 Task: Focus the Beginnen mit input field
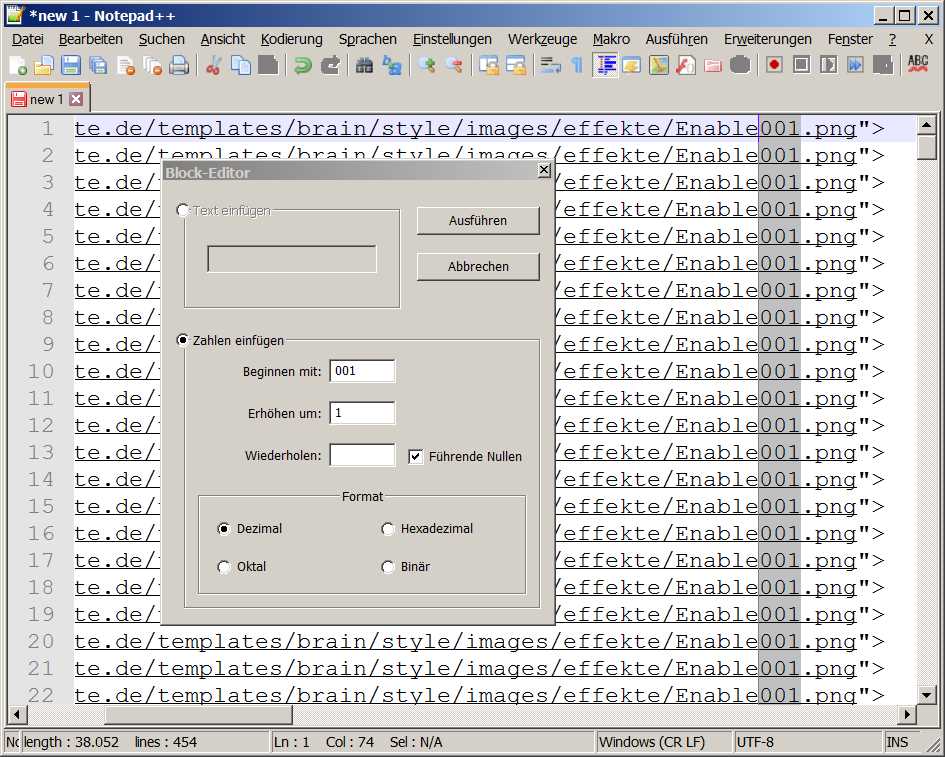[362, 371]
